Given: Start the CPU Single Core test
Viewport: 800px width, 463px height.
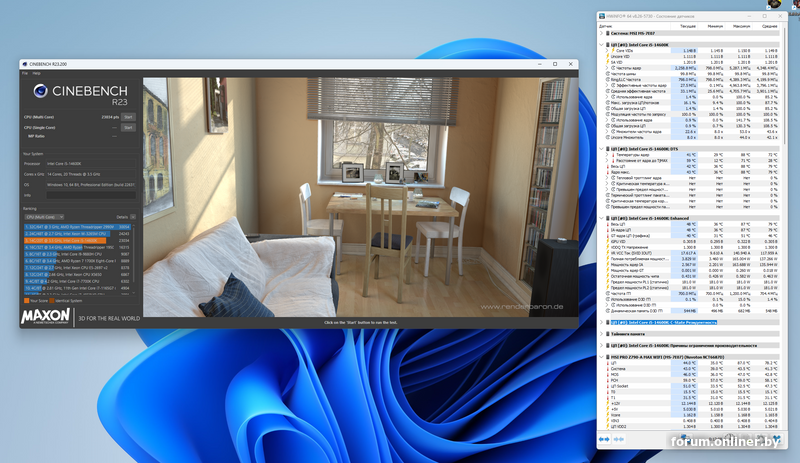Looking at the screenshot, I should (x=127, y=127).
